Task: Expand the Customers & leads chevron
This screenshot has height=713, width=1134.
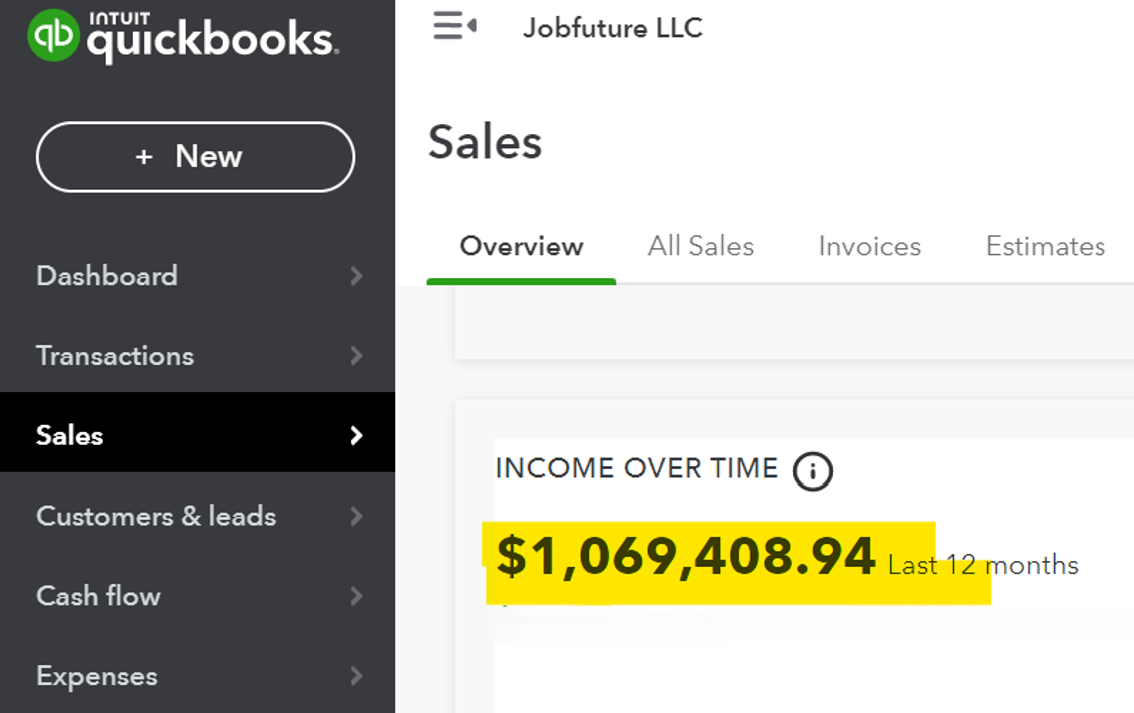Action: pyautogui.click(x=356, y=516)
